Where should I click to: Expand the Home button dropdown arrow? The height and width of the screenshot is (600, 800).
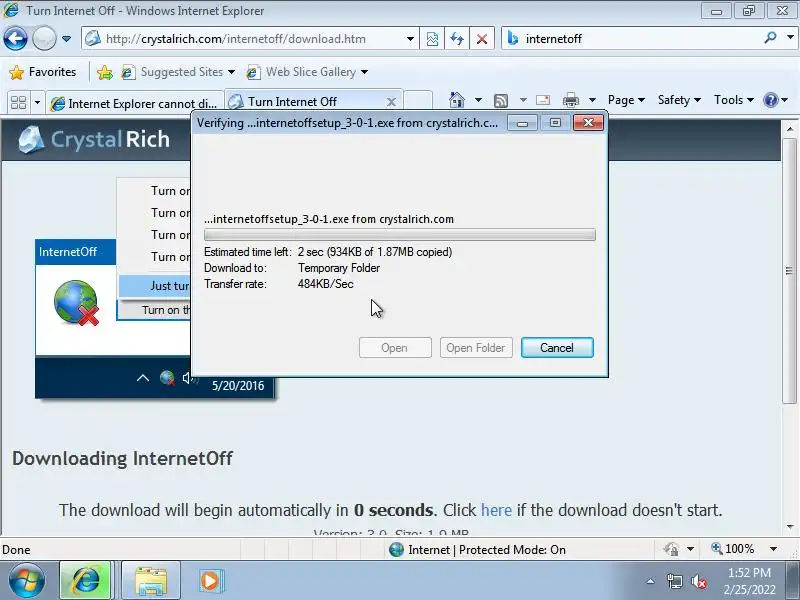pos(478,100)
